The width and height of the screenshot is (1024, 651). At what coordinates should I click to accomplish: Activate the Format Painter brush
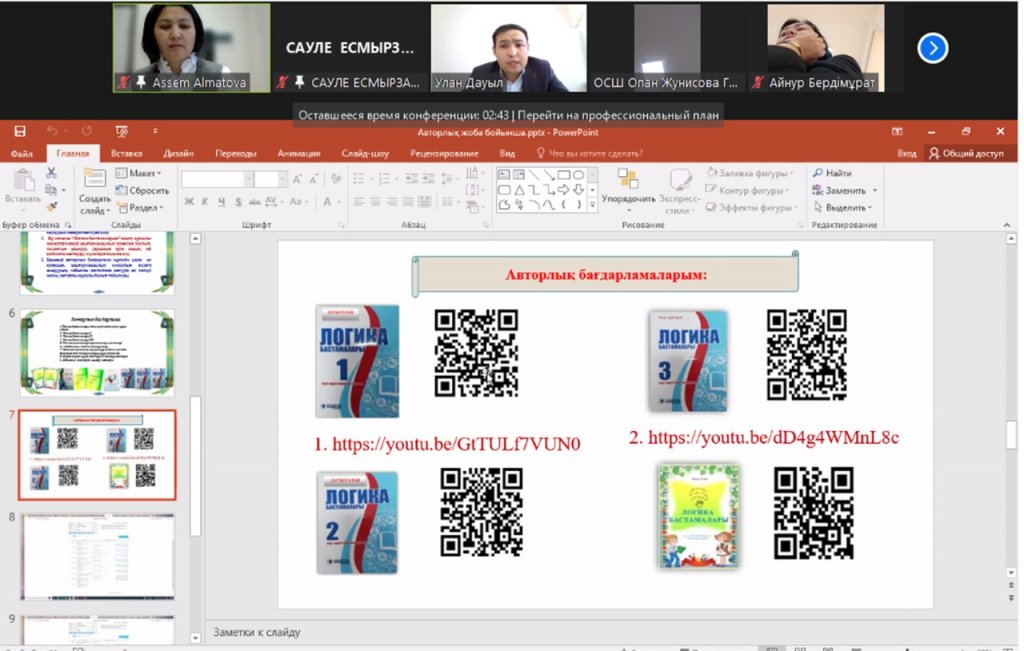51,206
